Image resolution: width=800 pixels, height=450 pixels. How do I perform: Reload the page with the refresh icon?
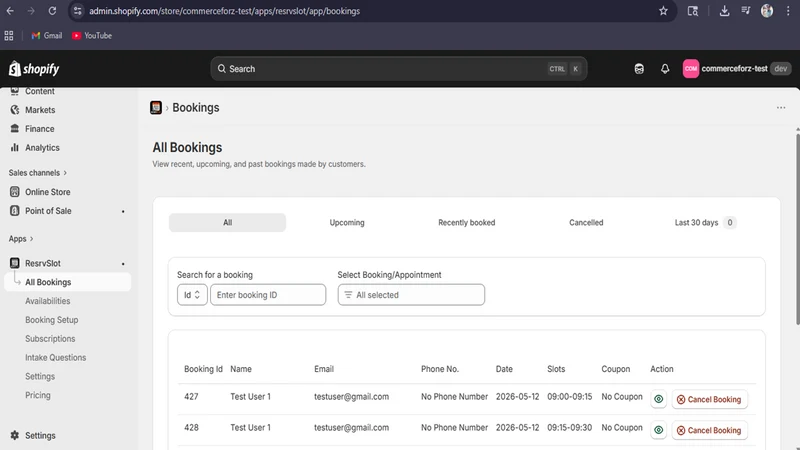pos(52,11)
